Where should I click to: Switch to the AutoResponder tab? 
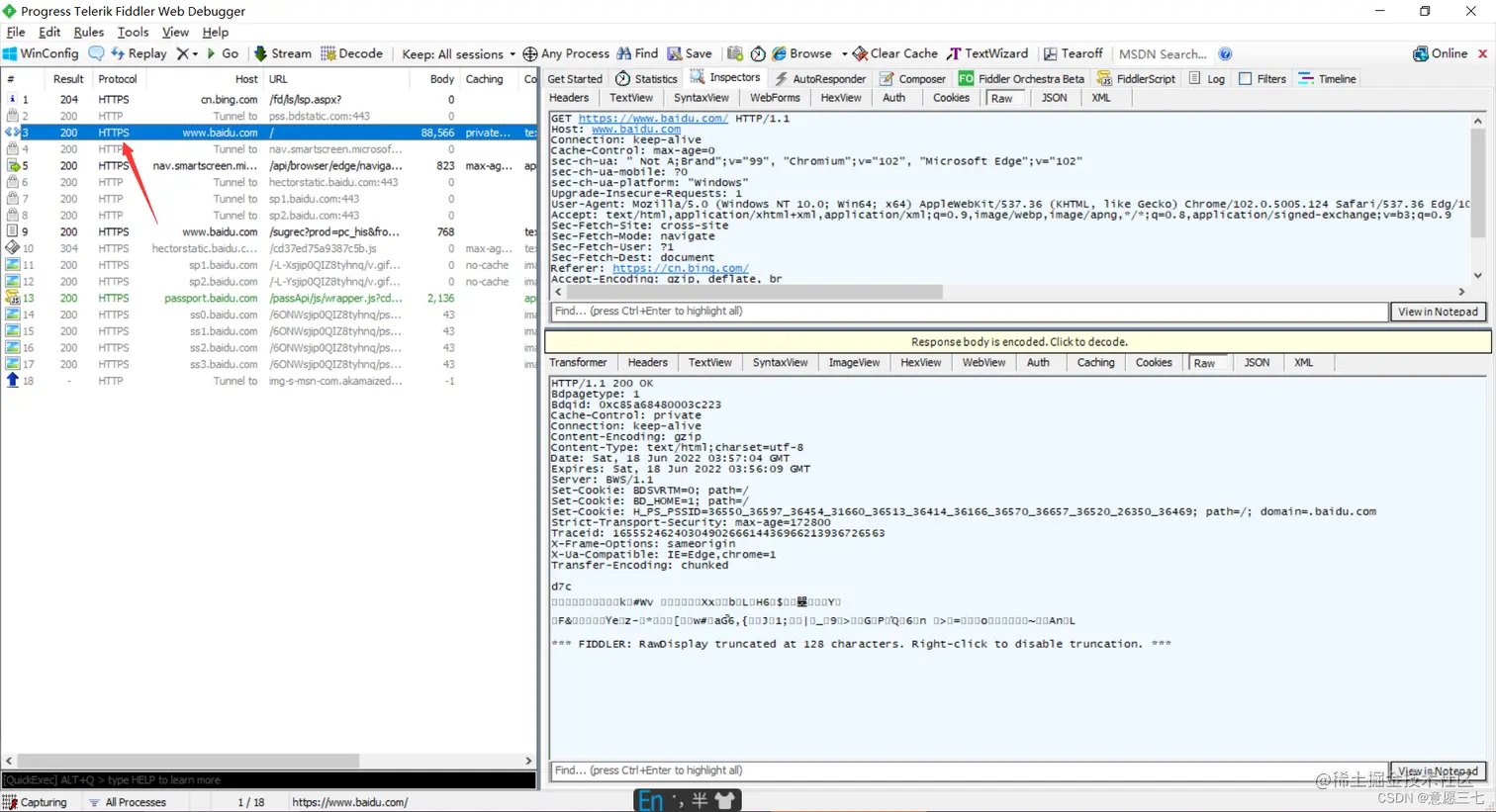[819, 78]
